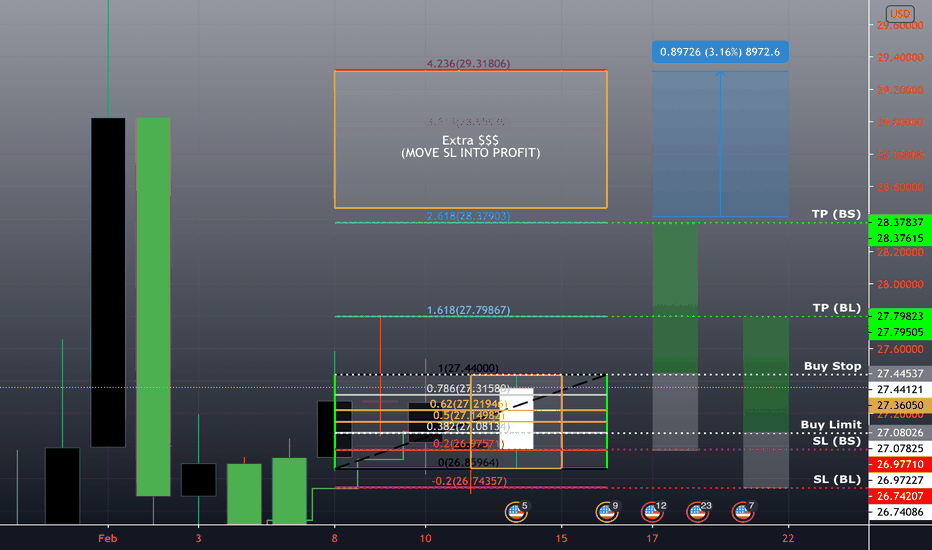Click the 28.00000 price axis tick
Screen dimensions: 932x550
(x=900, y=284)
